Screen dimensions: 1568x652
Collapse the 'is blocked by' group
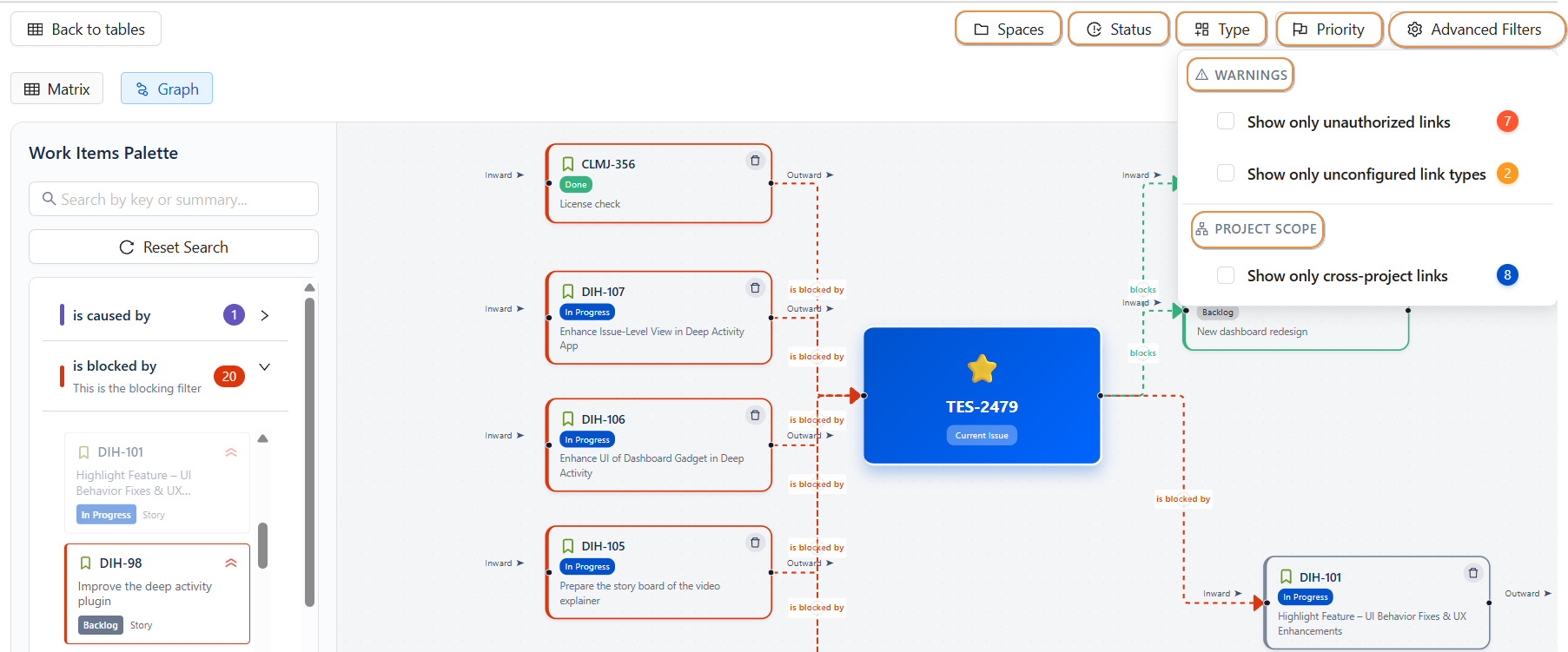(x=265, y=367)
